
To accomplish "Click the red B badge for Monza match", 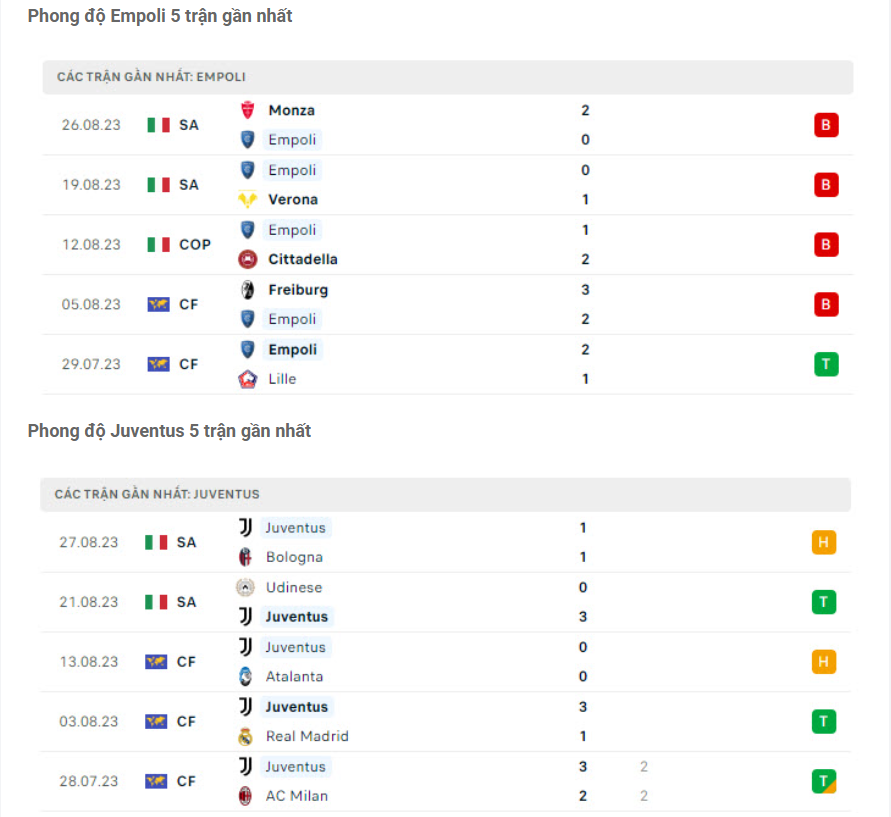I will click(x=826, y=124).
